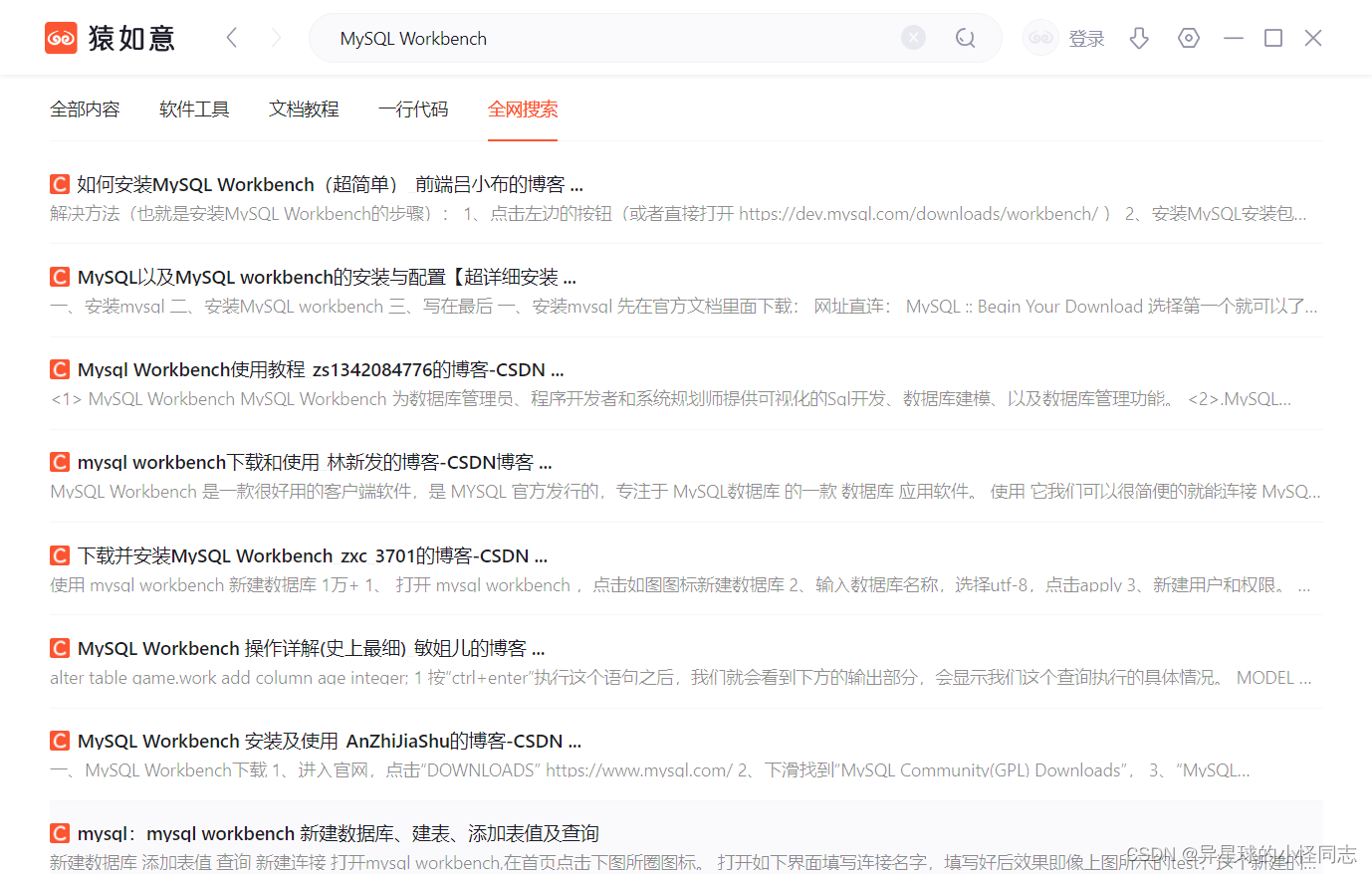Click CSDN icon beside MySQL以及MySQL workbench的安装与配置
Screen dimensions: 1372x874
60,277
